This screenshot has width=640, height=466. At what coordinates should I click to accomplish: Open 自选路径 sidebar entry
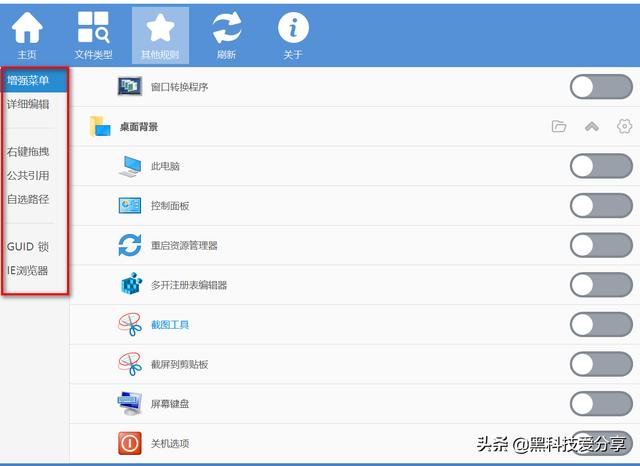pos(28,199)
